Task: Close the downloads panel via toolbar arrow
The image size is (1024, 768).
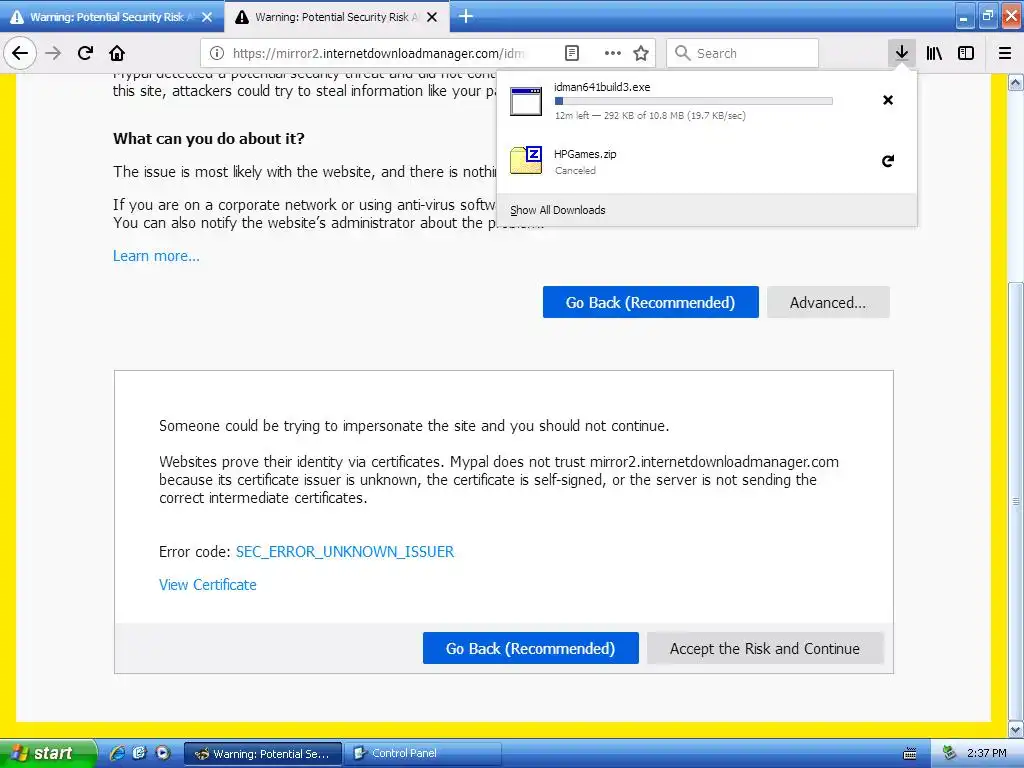Action: click(902, 53)
